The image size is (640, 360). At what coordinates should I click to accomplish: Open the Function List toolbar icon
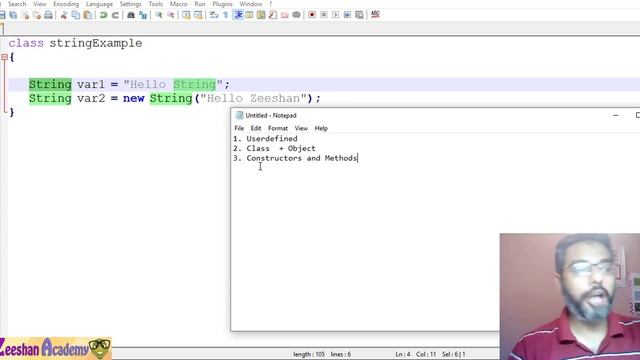(273, 15)
